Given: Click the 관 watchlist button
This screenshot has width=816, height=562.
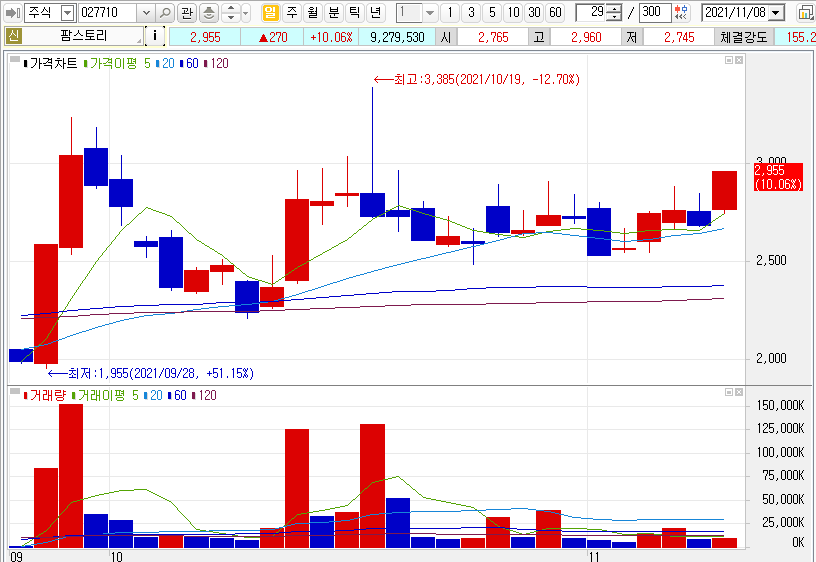Looking at the screenshot, I should (186, 12).
